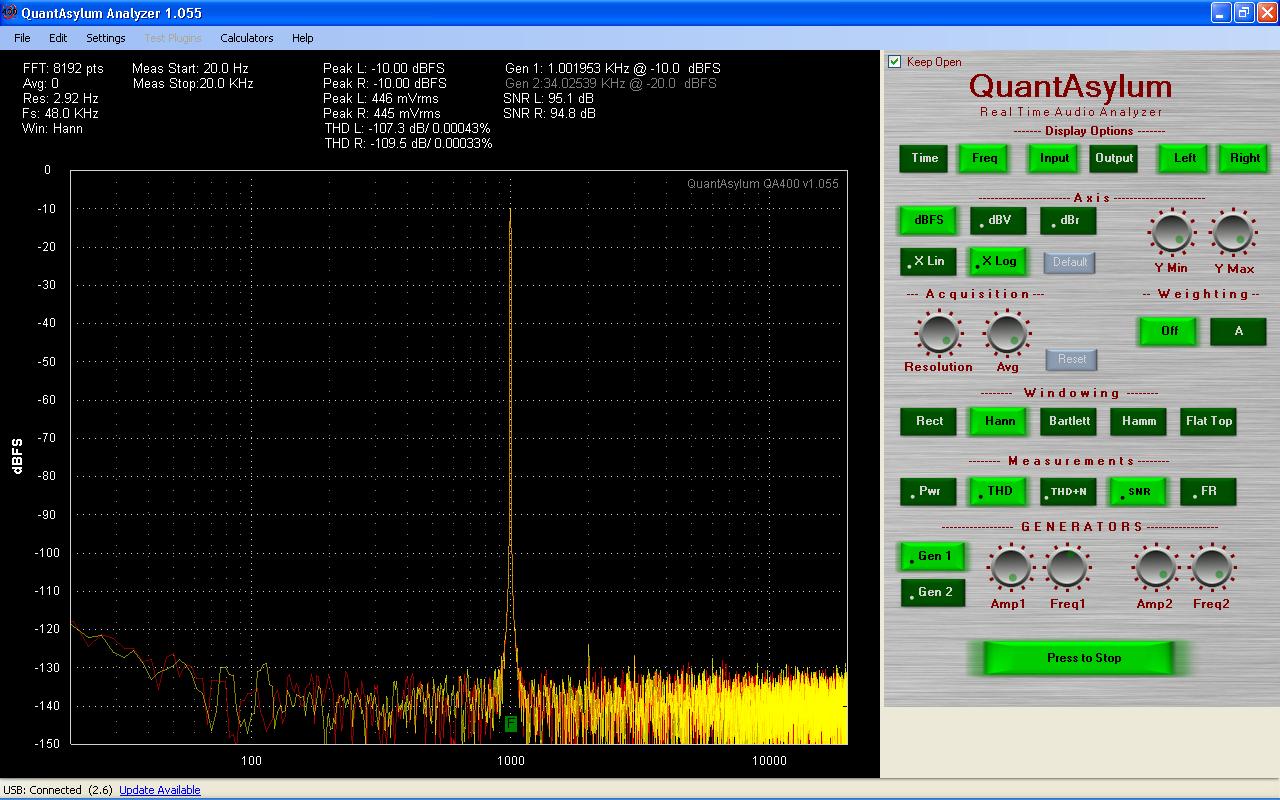
Task: Enable A weighting
Action: tap(1238, 331)
